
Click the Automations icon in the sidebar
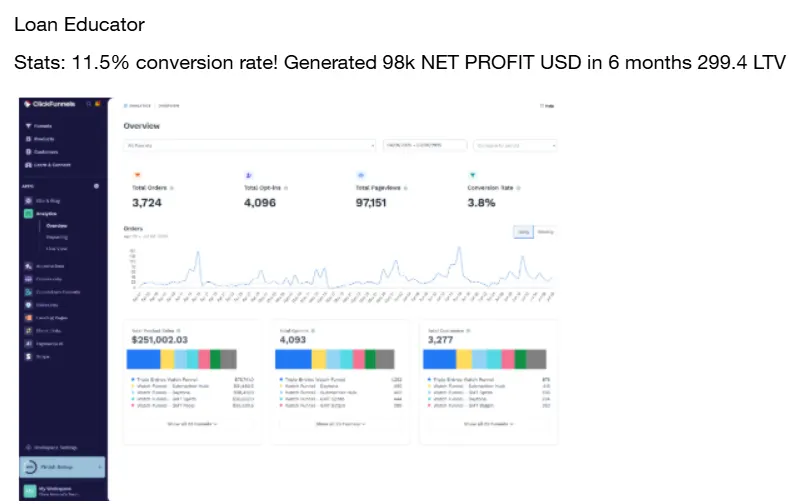coord(29,266)
